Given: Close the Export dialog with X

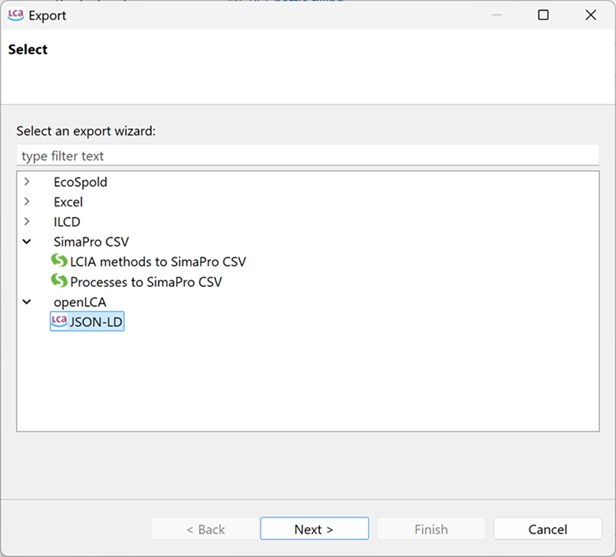Looking at the screenshot, I should coord(591,15).
